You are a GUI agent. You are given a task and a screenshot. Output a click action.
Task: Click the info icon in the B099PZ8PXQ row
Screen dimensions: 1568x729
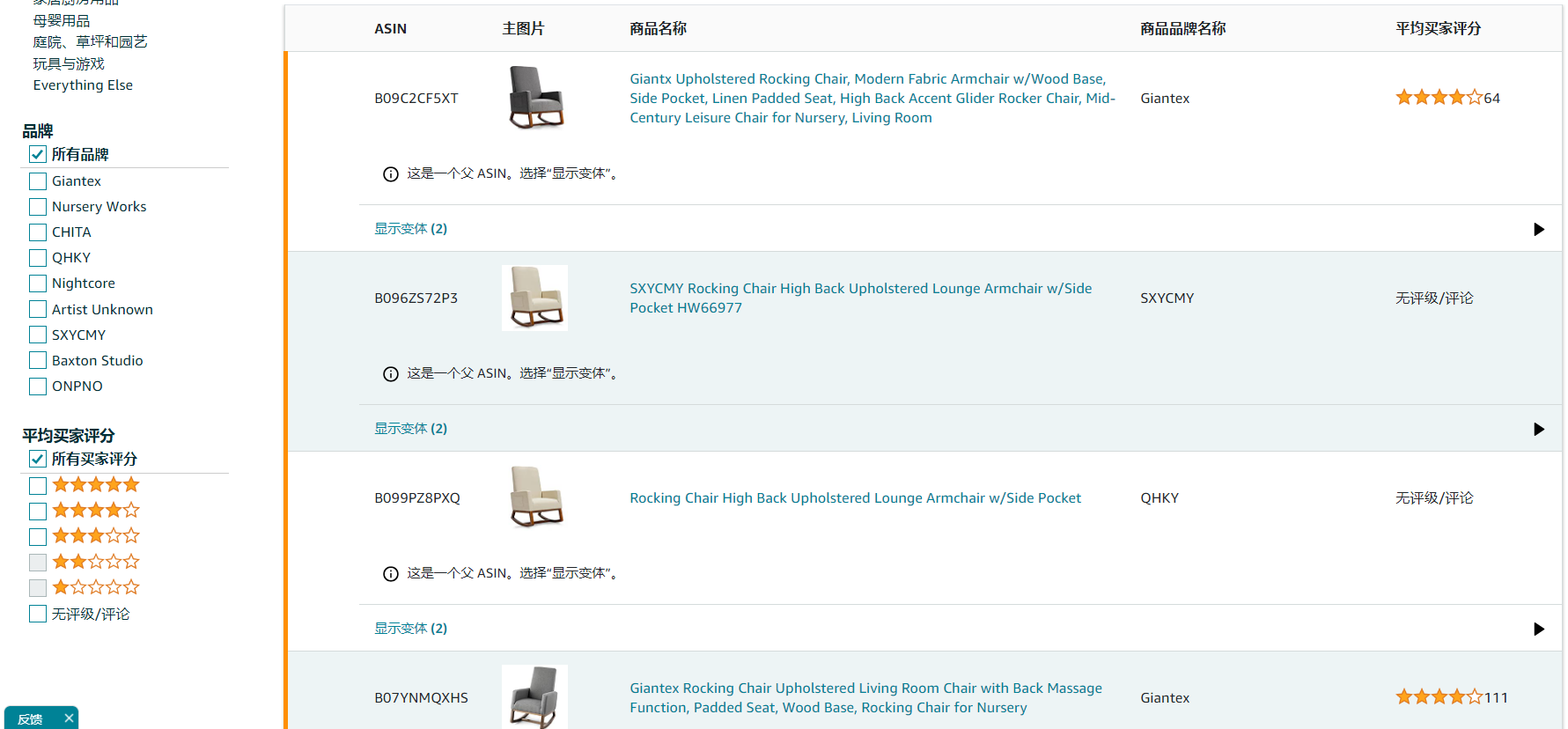[x=391, y=574]
